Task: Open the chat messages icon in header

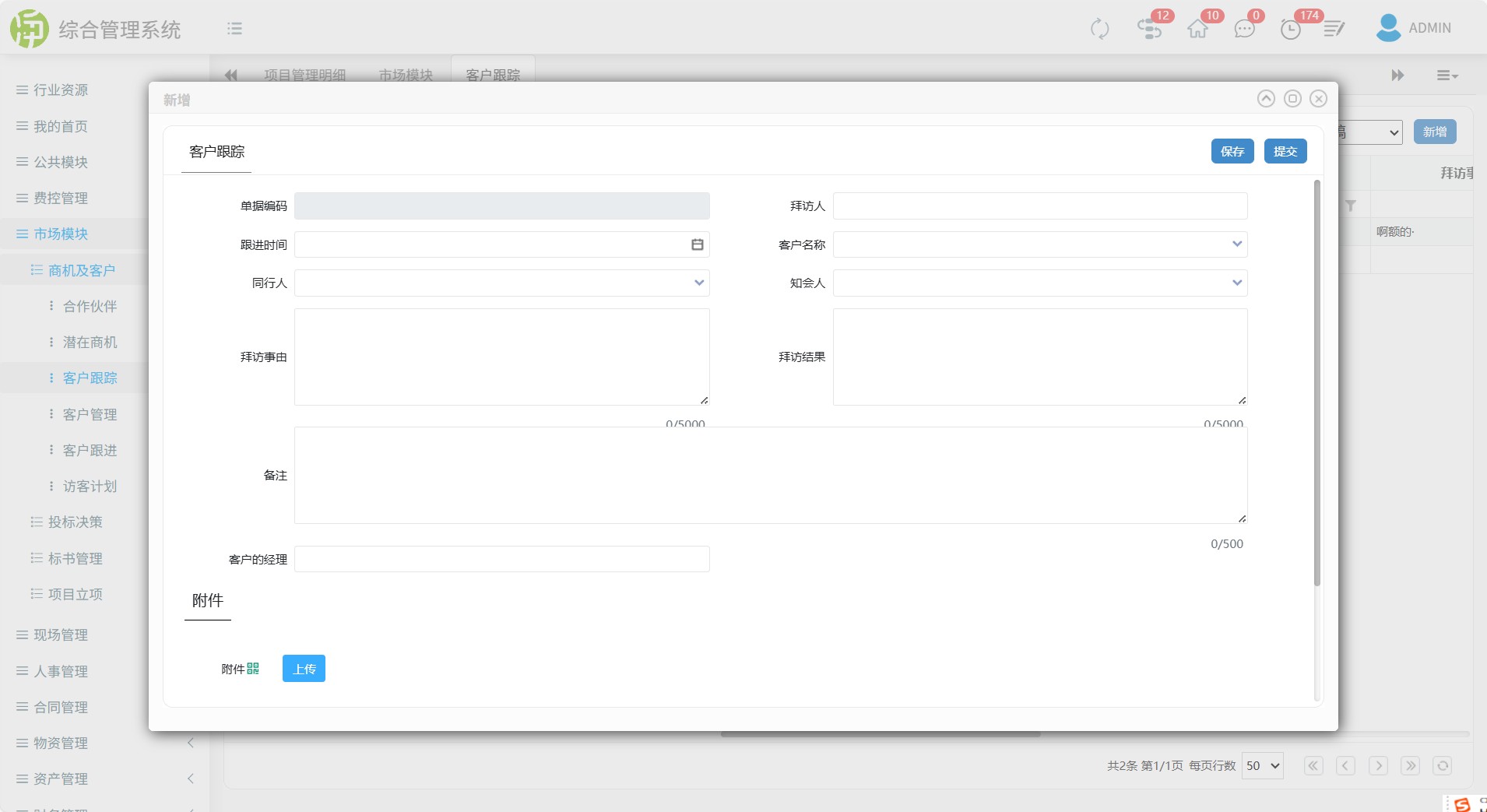Action: [x=1244, y=29]
